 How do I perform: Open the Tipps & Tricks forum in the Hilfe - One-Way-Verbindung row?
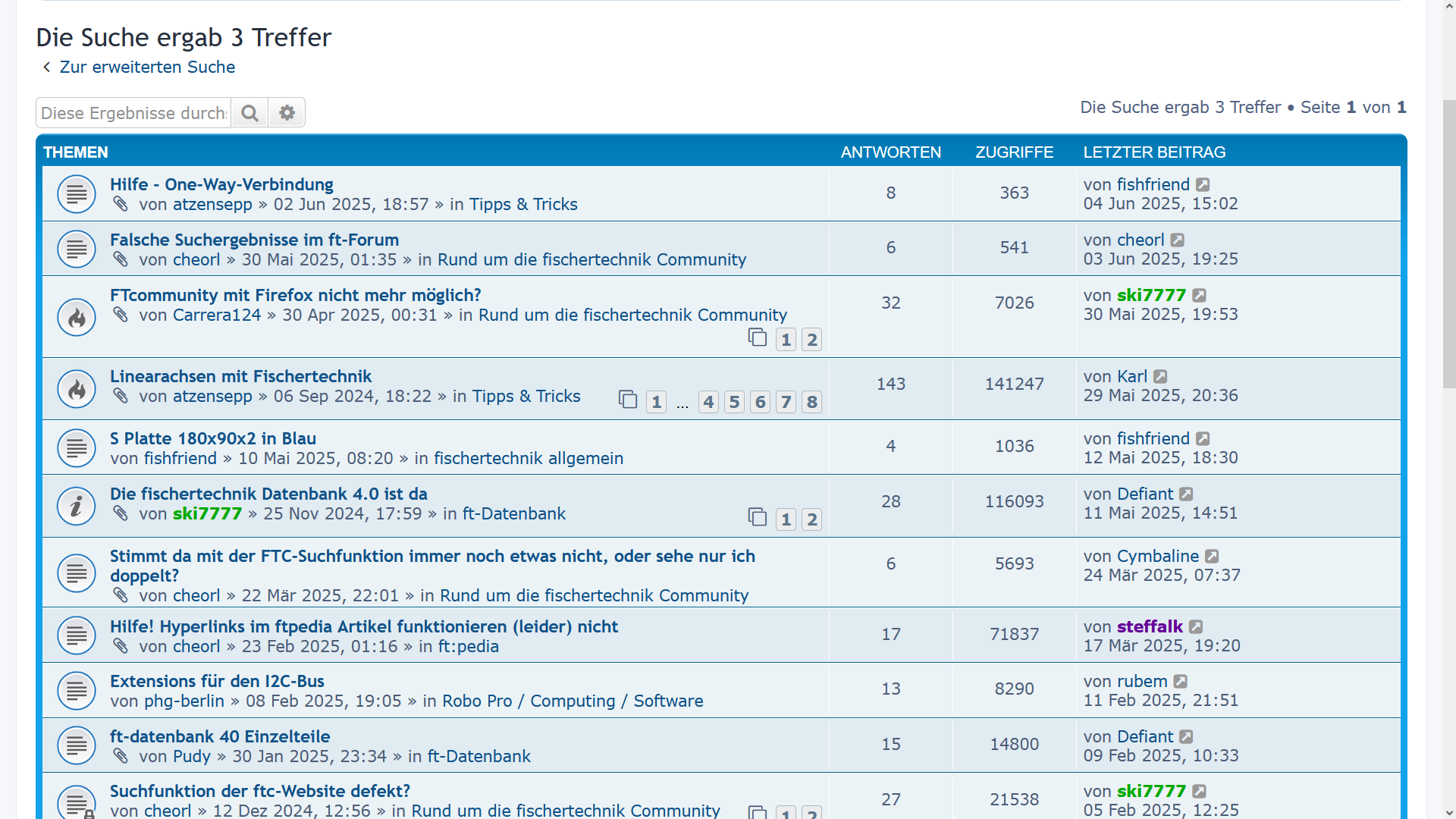click(x=523, y=204)
